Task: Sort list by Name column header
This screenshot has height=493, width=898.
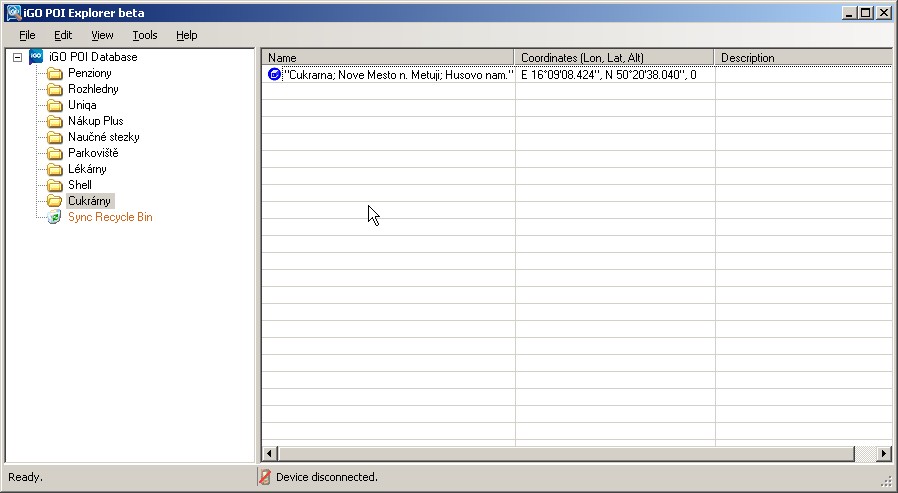Action: click(x=388, y=58)
